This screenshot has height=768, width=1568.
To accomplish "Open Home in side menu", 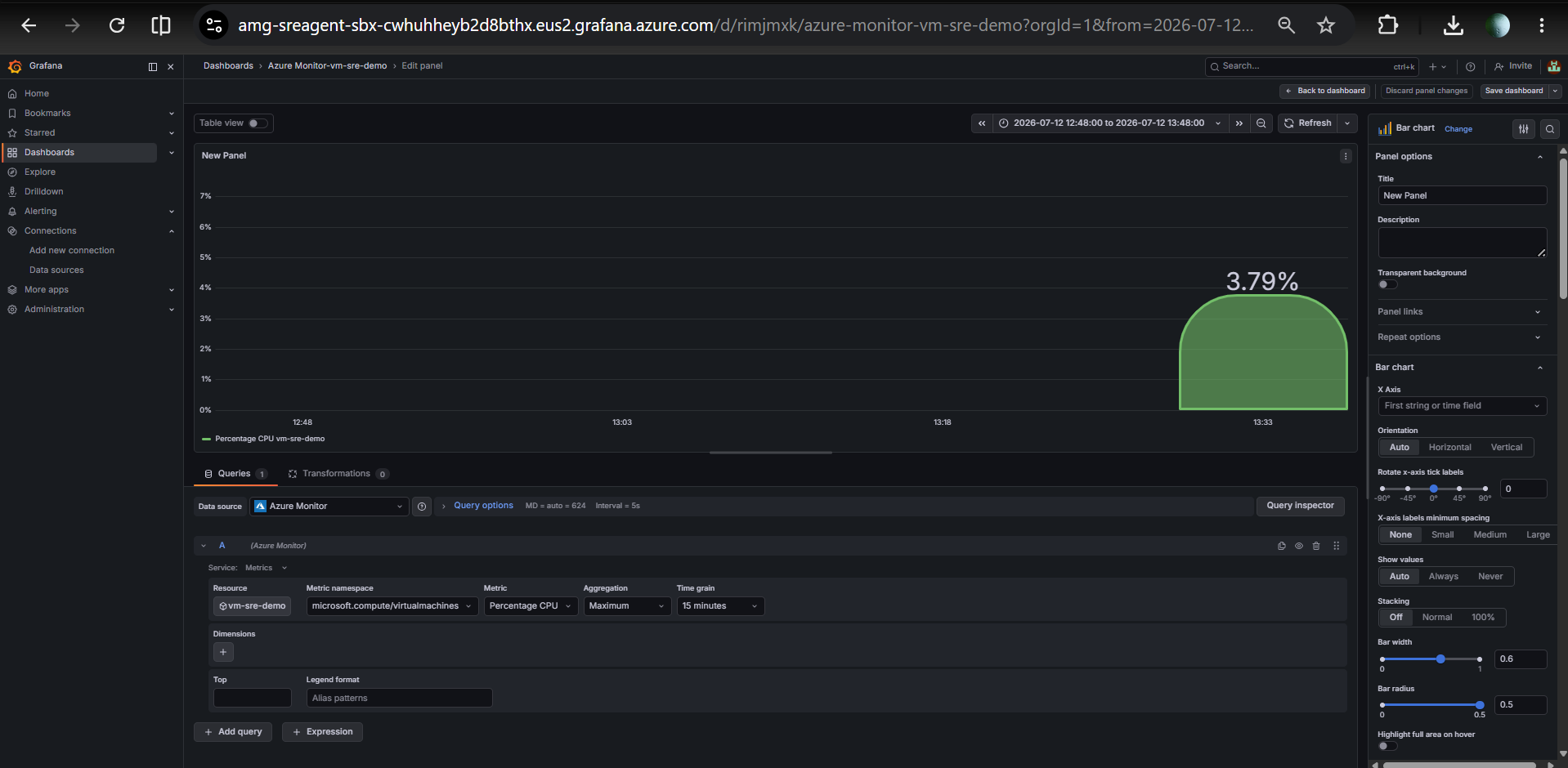I will (37, 94).
